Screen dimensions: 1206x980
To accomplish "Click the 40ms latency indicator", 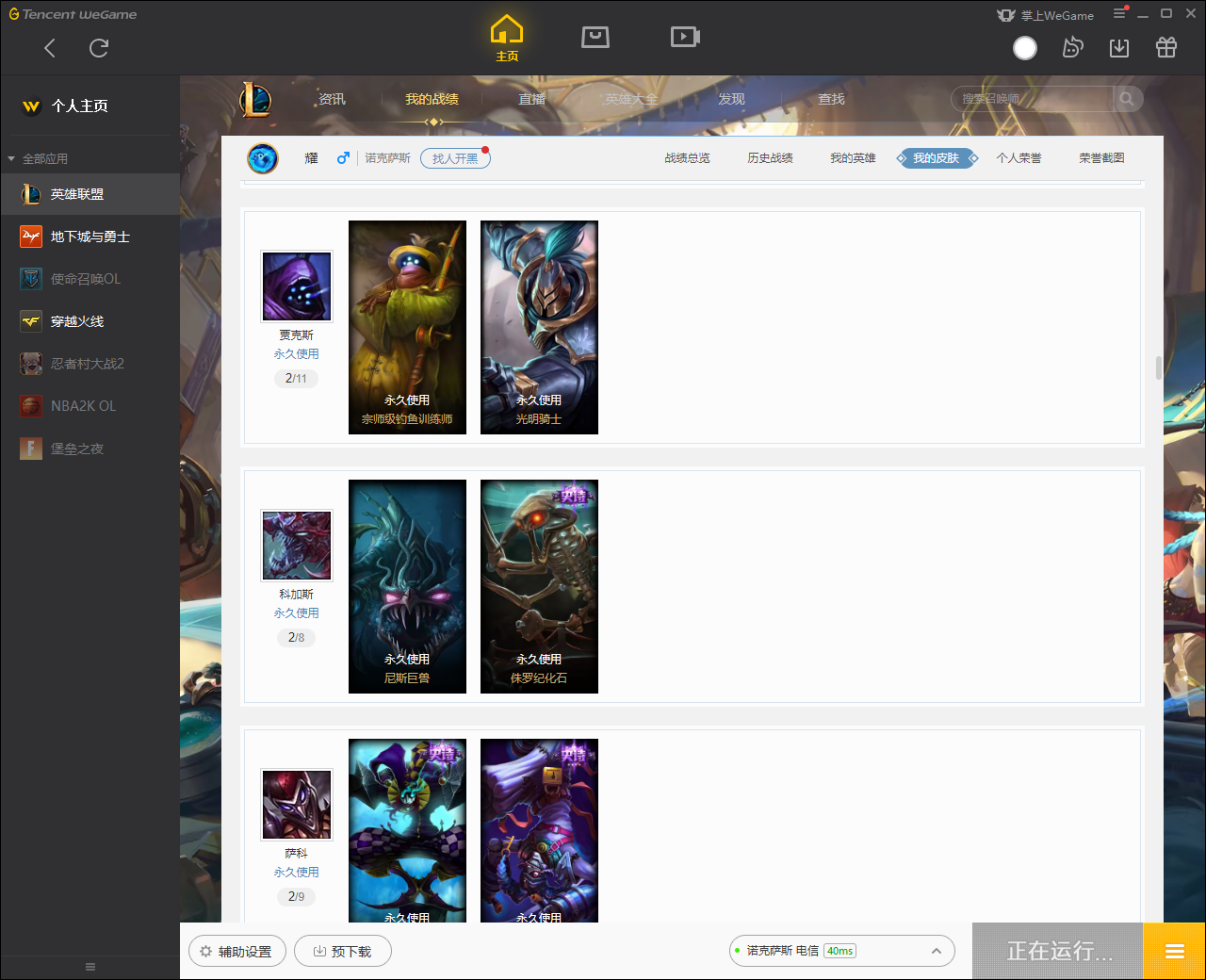I will pos(839,952).
